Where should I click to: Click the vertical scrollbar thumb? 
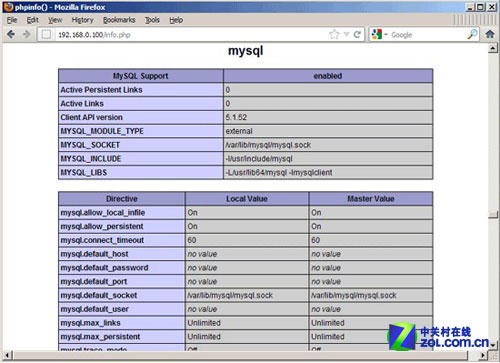[493, 214]
